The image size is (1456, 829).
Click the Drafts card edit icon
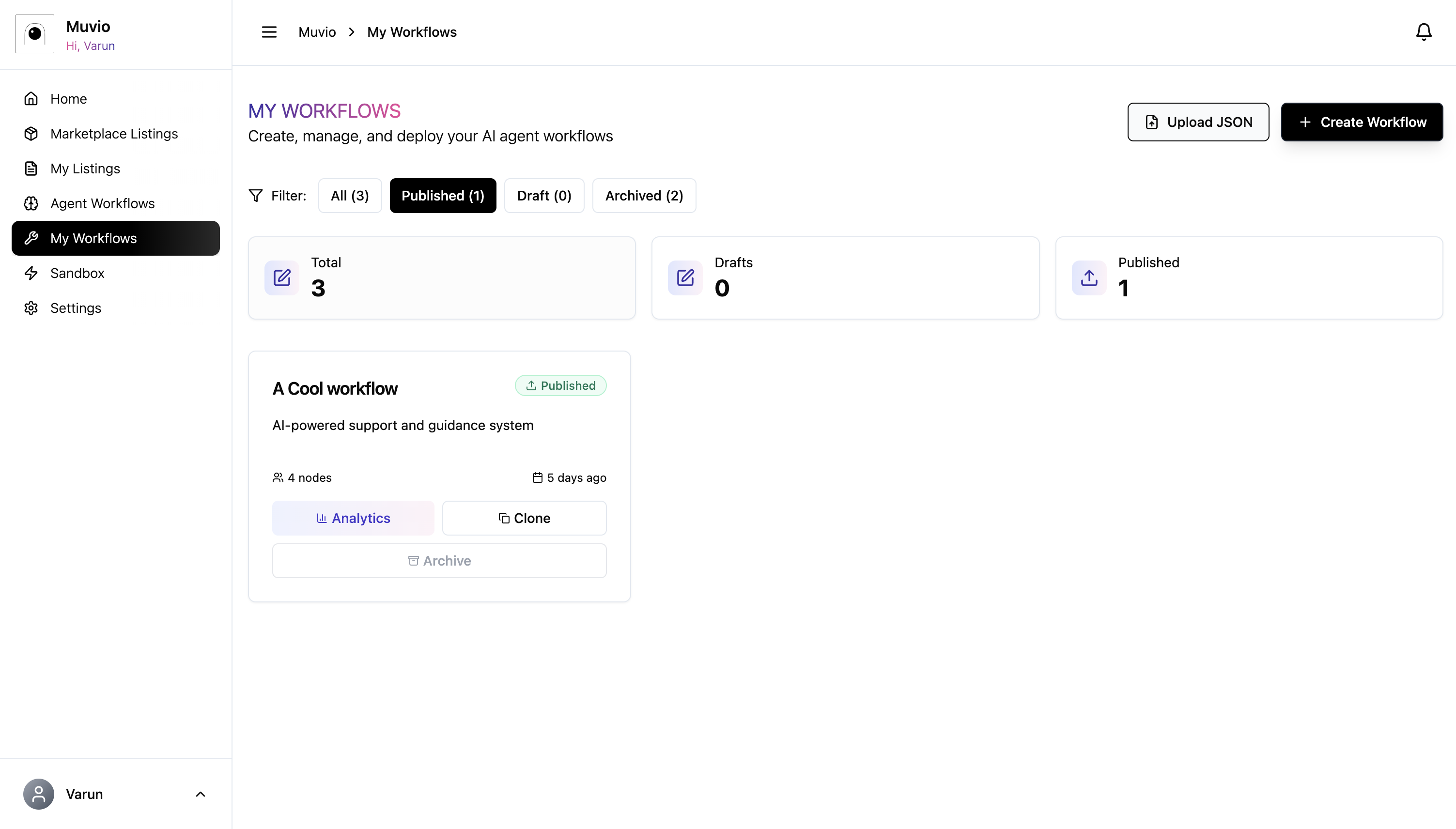(685, 278)
